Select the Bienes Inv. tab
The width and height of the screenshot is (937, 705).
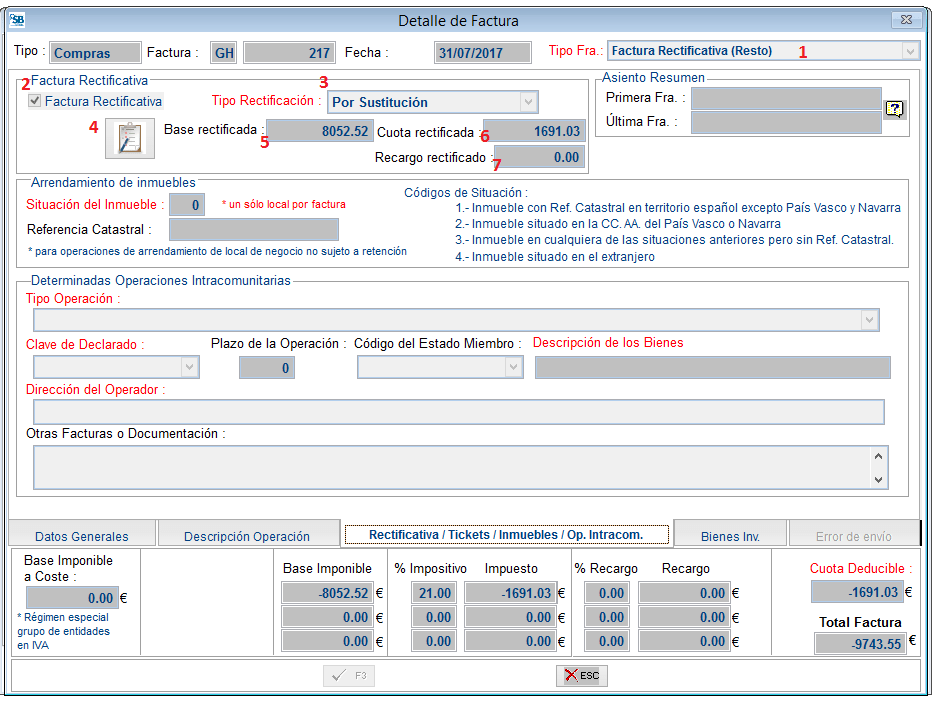point(730,536)
